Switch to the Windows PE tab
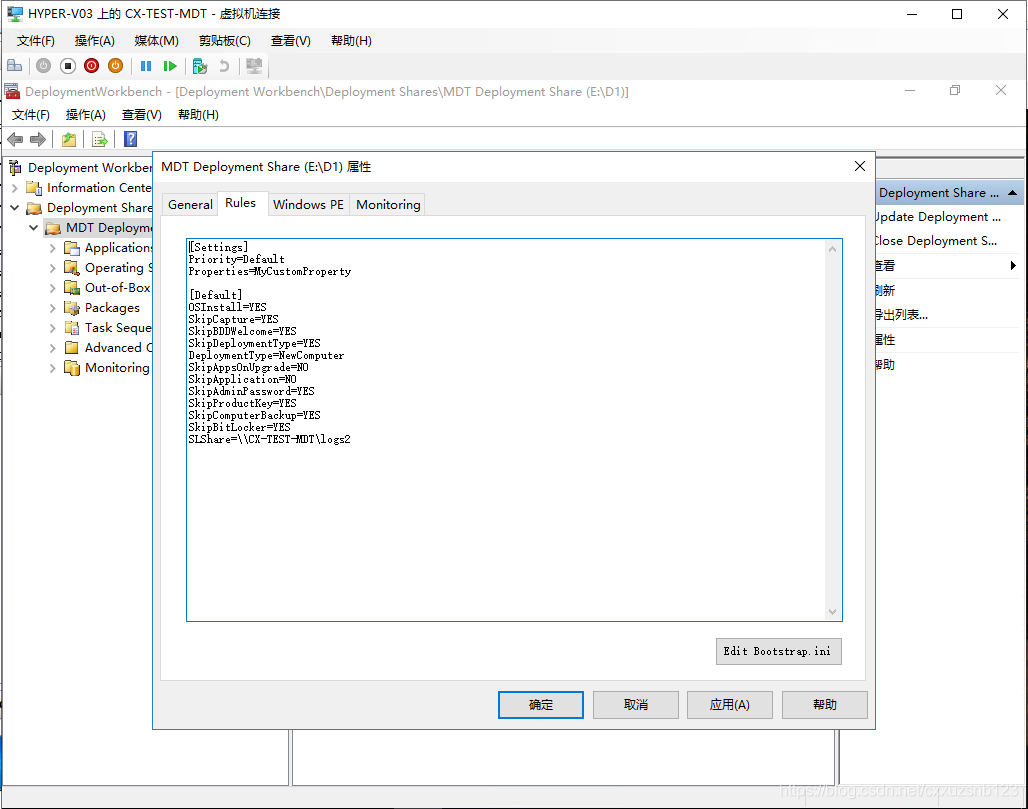Screen dimensions: 1028x809 (x=308, y=205)
